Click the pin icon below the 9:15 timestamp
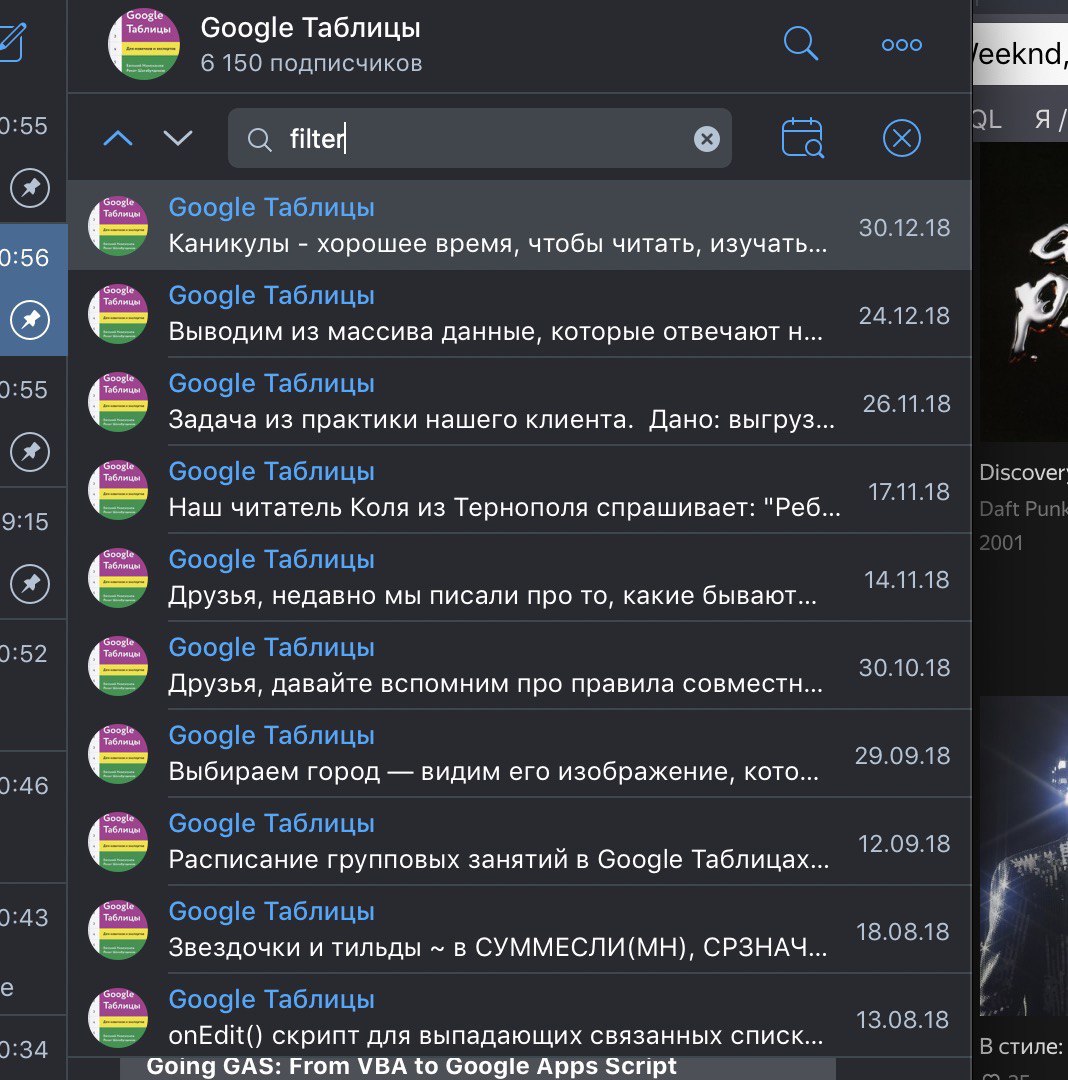The width and height of the screenshot is (1068, 1080). (30, 584)
